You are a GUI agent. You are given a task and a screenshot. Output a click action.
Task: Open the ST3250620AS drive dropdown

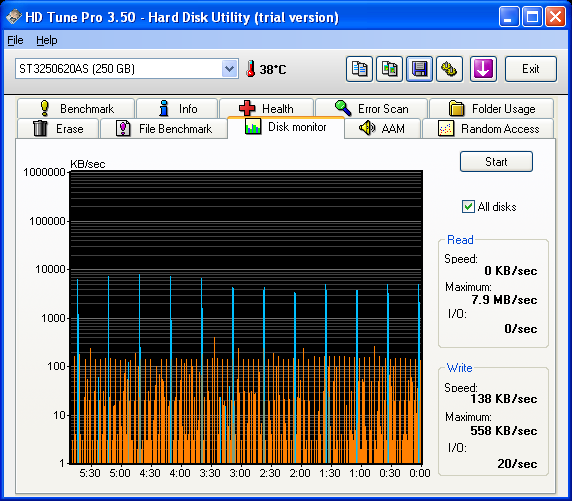click(229, 69)
